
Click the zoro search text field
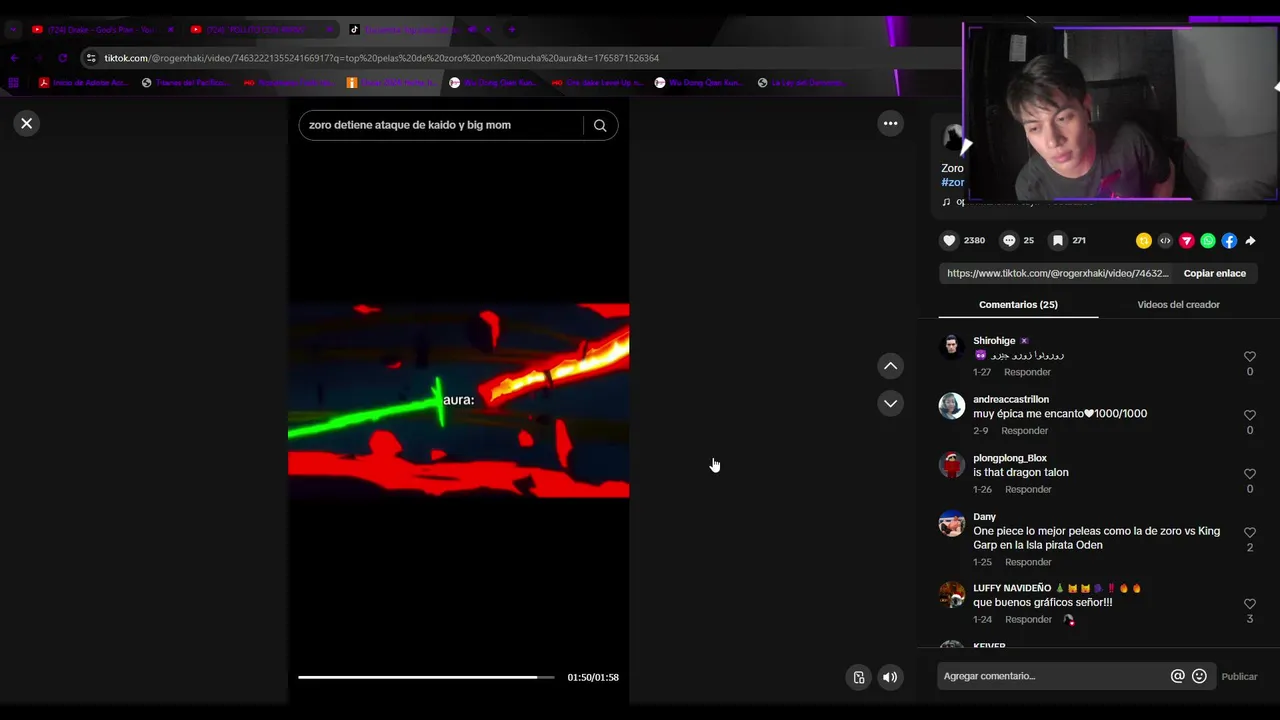click(441, 125)
